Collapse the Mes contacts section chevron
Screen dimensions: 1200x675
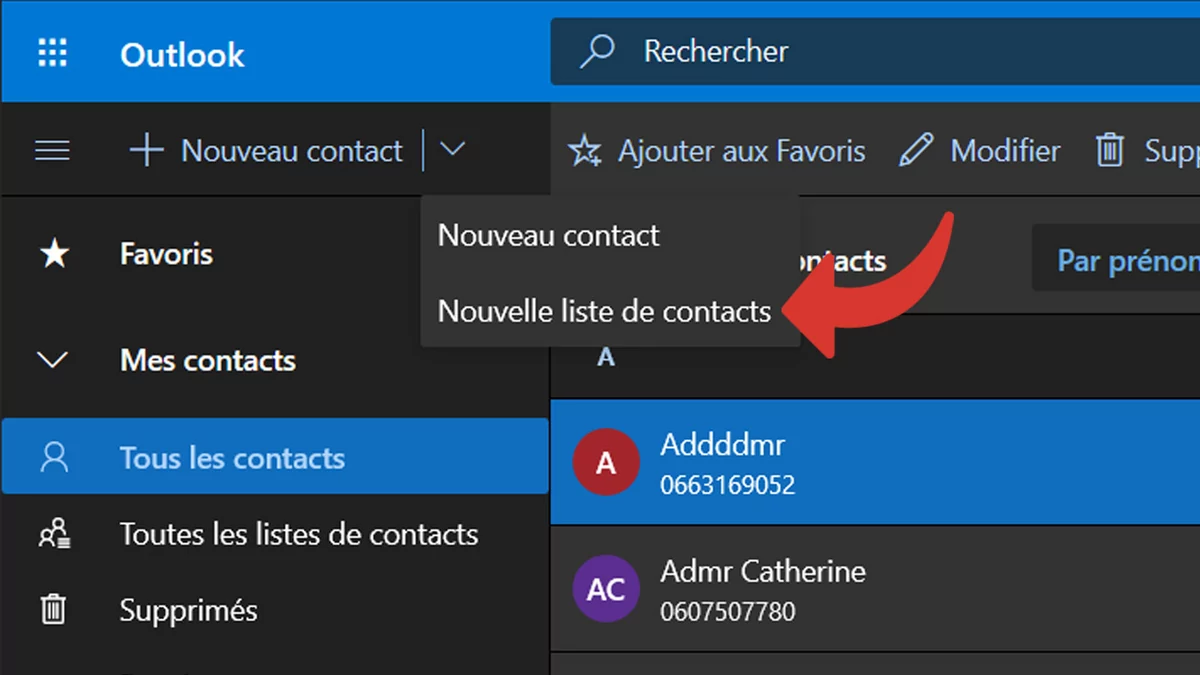point(52,360)
